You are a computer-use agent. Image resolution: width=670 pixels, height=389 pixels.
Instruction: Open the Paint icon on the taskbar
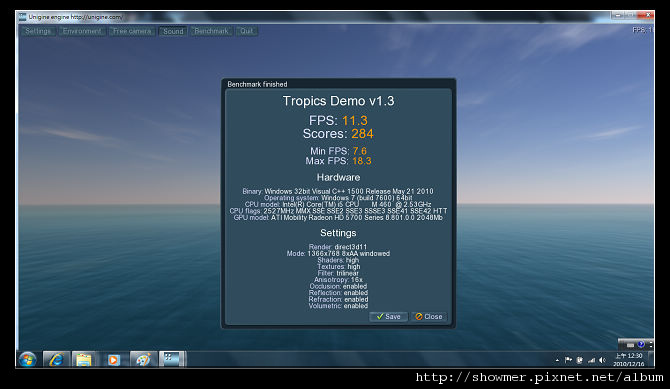(x=143, y=360)
